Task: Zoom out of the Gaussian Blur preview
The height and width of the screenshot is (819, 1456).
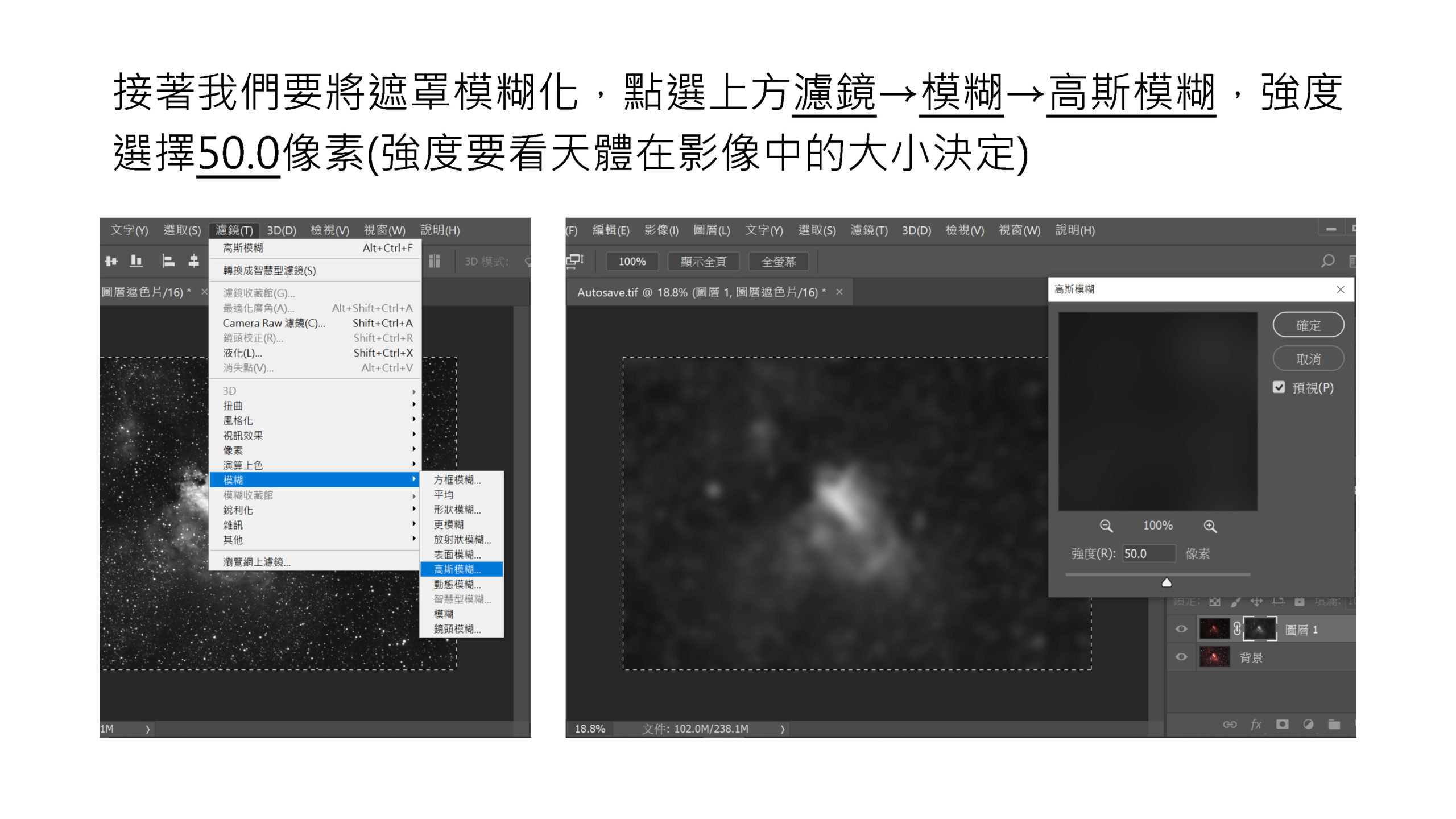Action: coord(1106,526)
